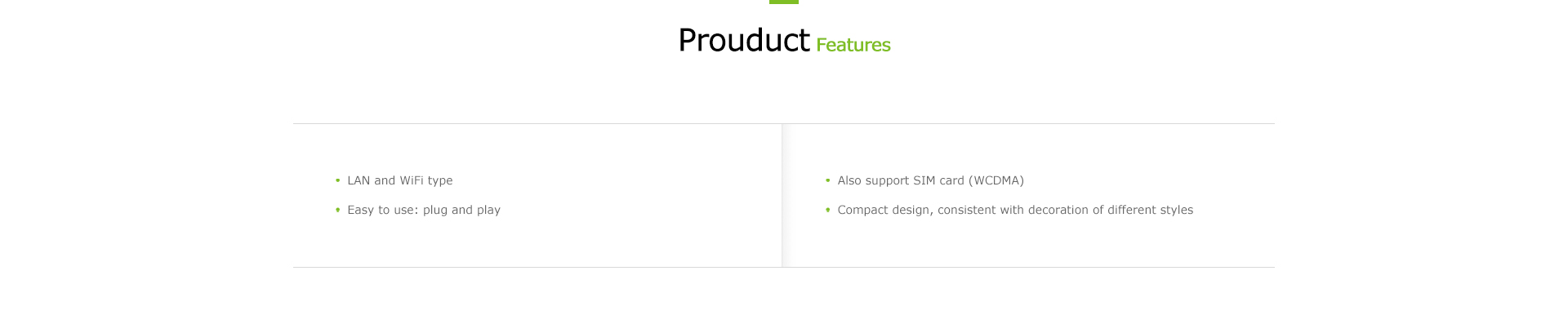The height and width of the screenshot is (333, 1568).
Task: Click the green bullet before Compact design
Action: (828, 210)
